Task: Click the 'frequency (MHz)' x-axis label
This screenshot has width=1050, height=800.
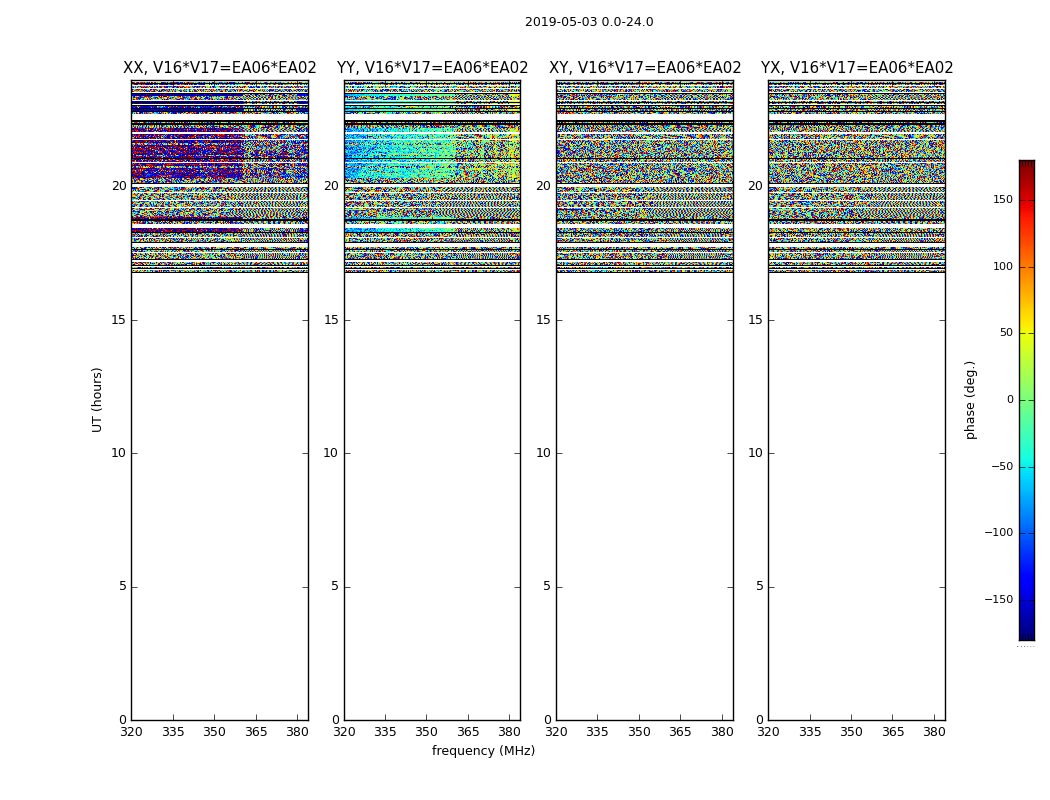Action: coord(483,751)
